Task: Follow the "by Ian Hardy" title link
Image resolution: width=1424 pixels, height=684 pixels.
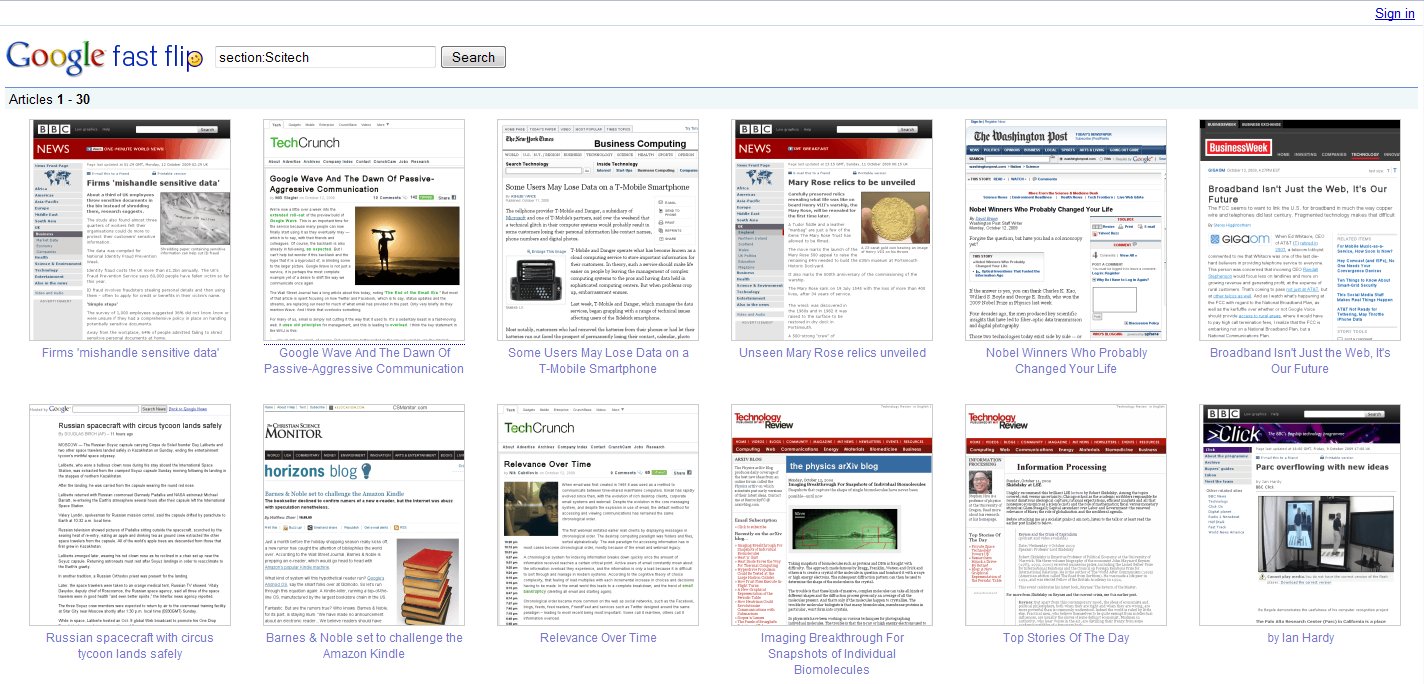Action: coord(1300,638)
